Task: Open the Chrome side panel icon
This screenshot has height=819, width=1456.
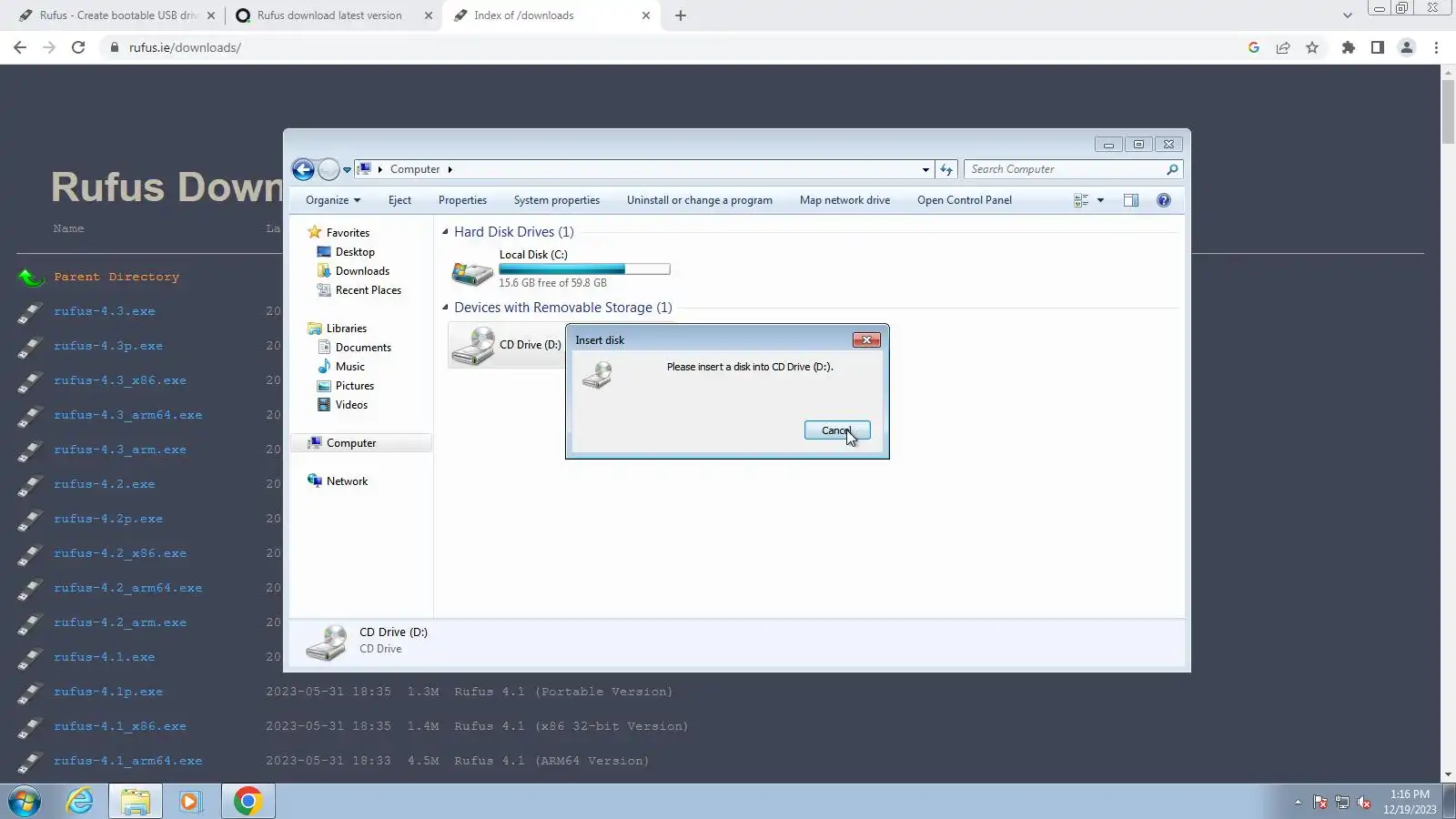Action: pyautogui.click(x=1378, y=47)
